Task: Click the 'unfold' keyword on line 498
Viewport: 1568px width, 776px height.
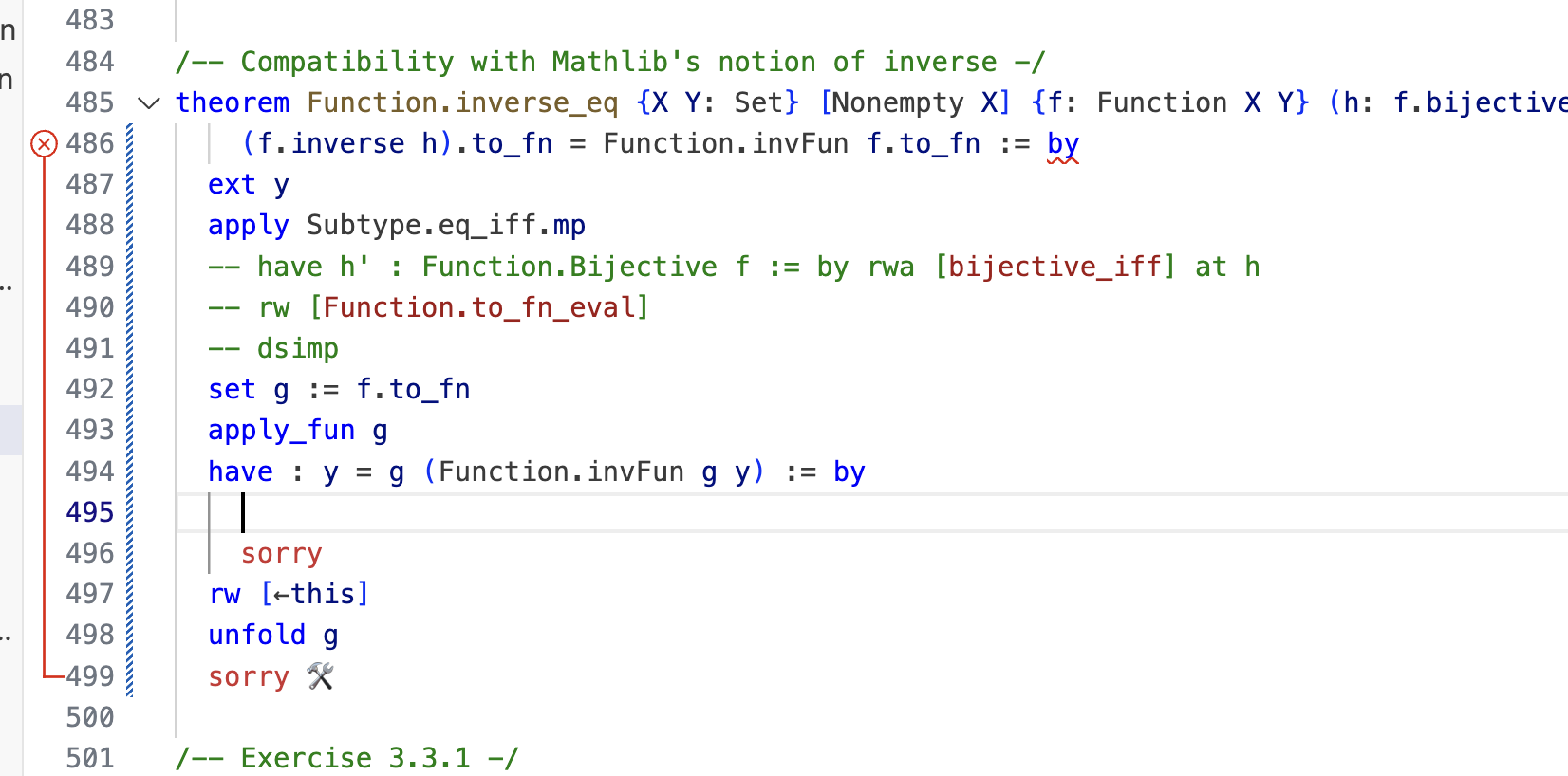Action: 256,635
